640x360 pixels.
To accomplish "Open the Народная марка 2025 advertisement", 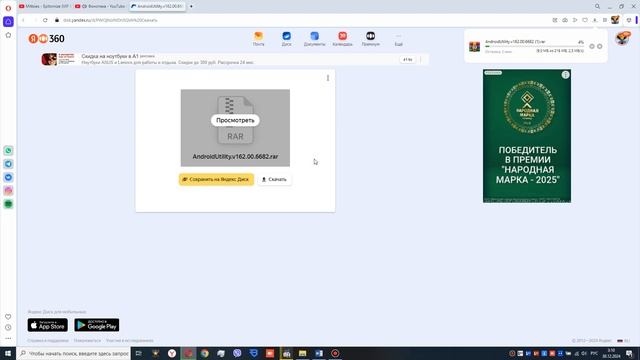I will click(x=527, y=136).
